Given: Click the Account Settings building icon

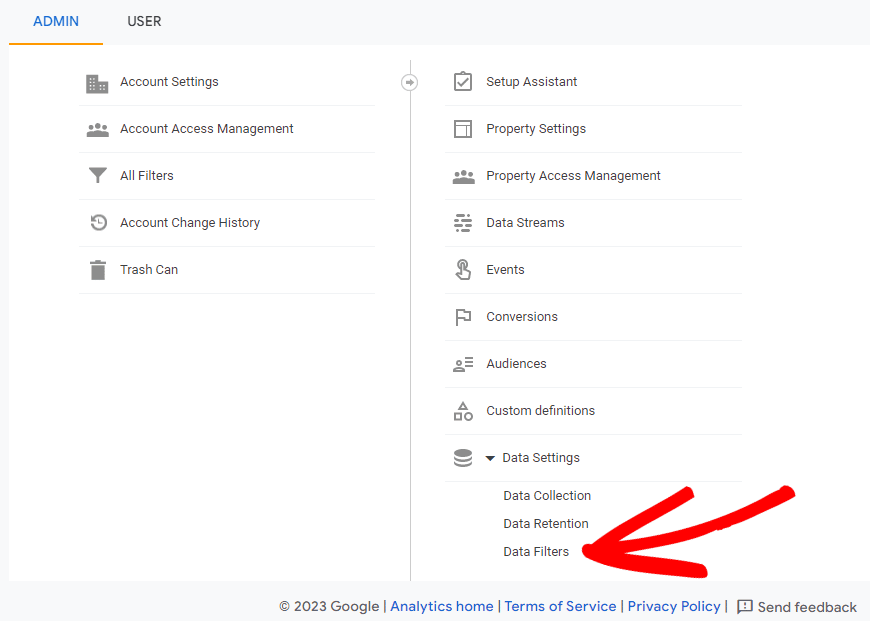Looking at the screenshot, I should pos(97,83).
